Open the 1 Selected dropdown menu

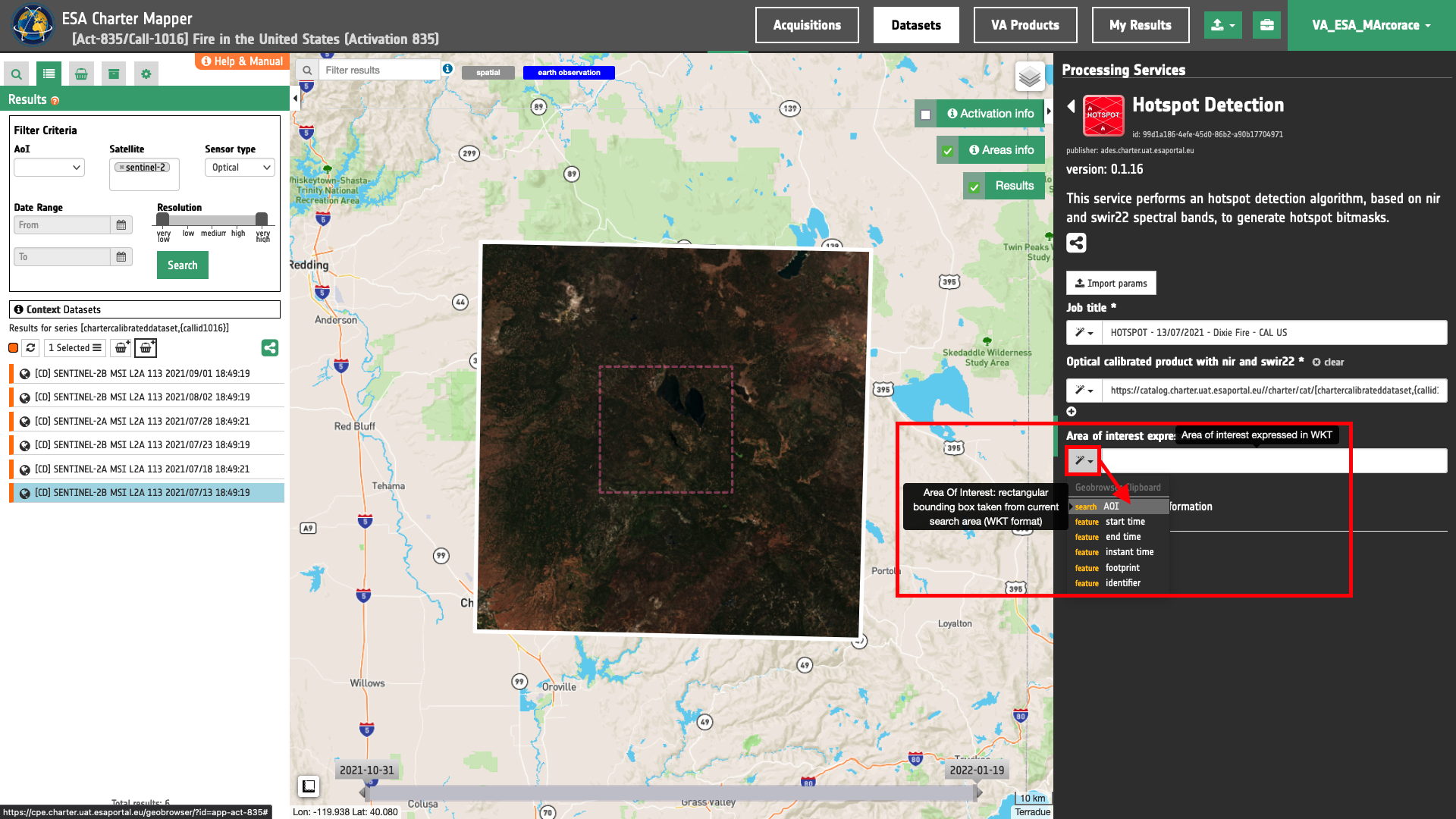74,348
